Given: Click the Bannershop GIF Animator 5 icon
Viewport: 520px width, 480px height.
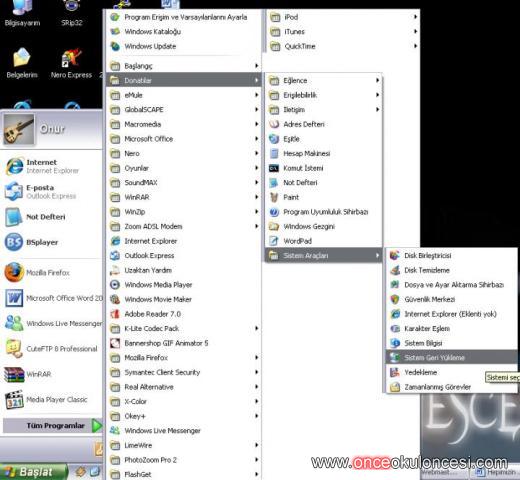Looking at the screenshot, I should point(115,343).
